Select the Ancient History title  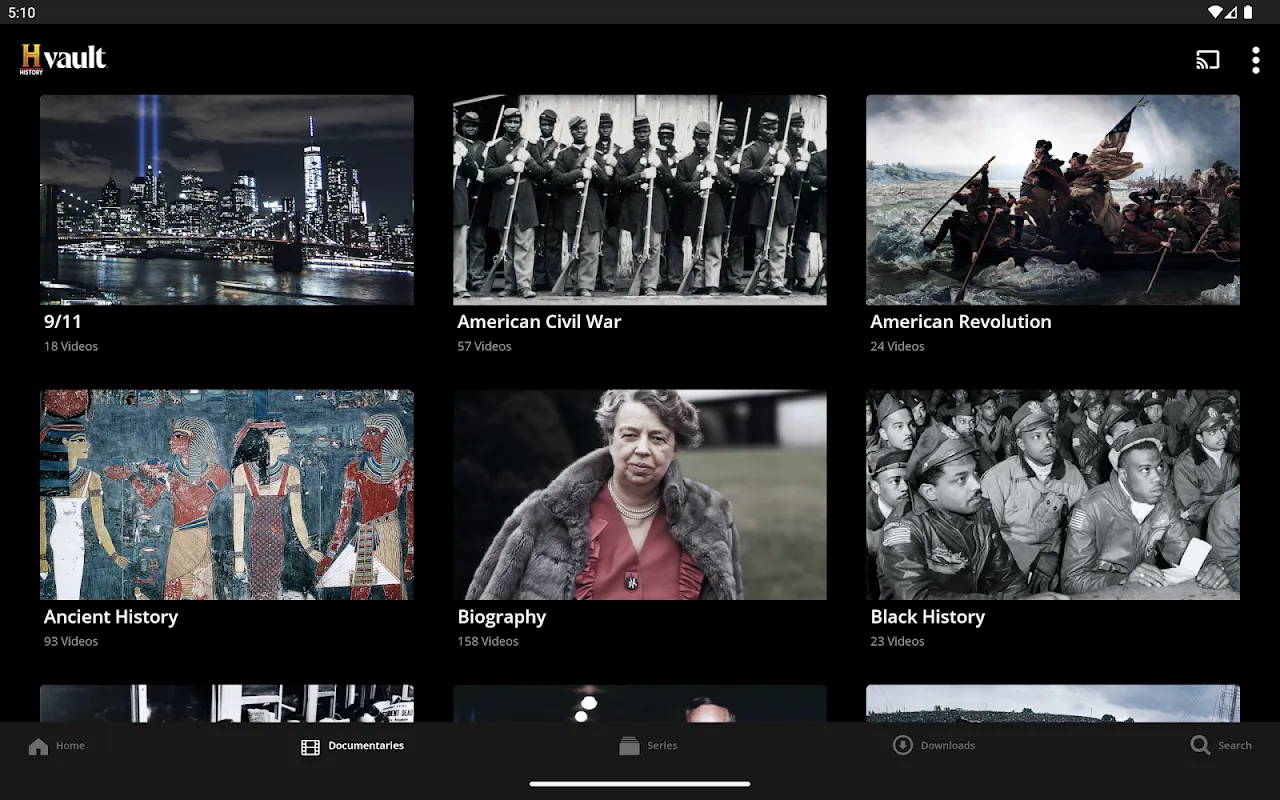point(111,617)
